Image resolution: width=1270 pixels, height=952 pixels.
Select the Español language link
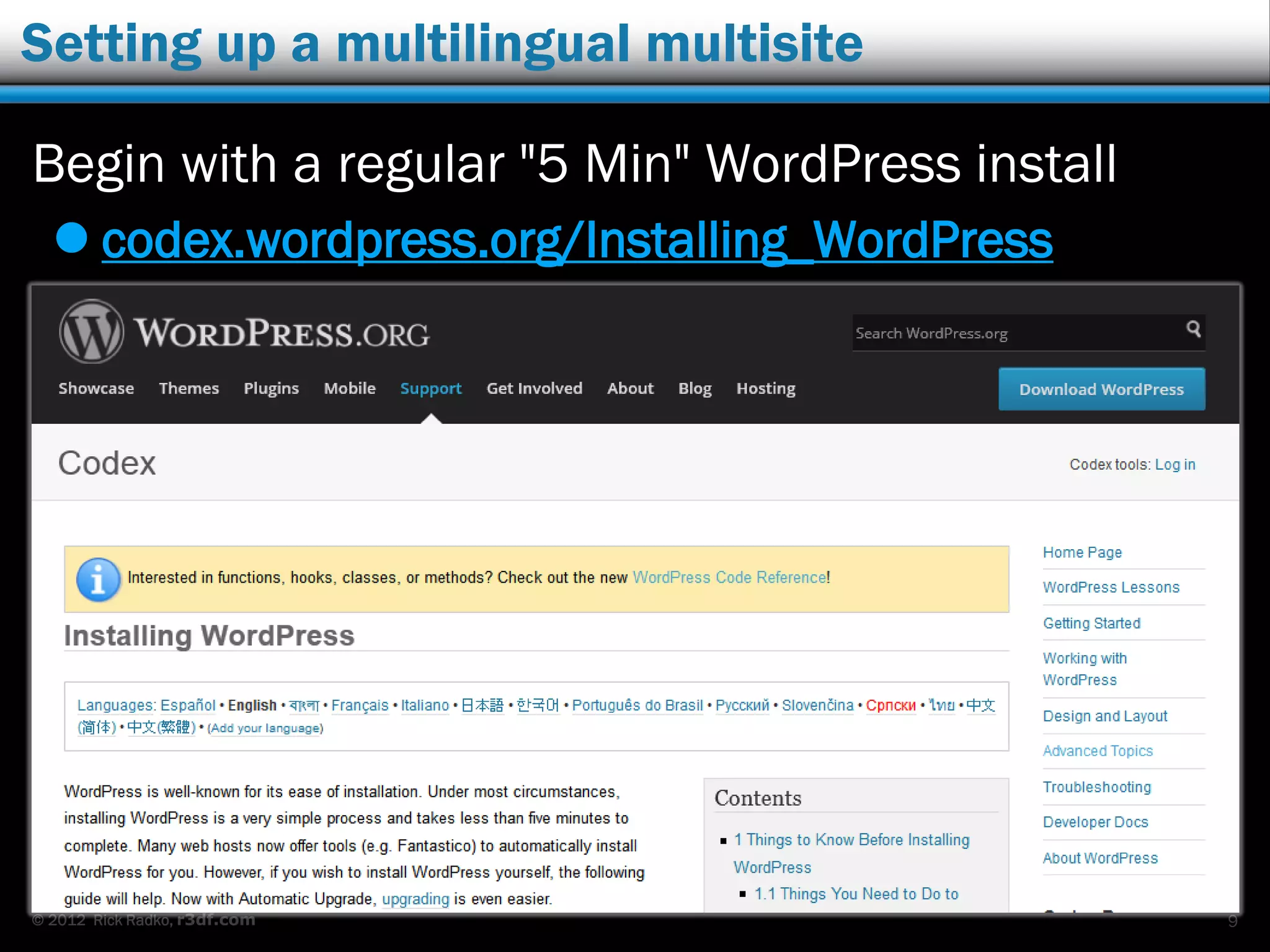pos(188,705)
